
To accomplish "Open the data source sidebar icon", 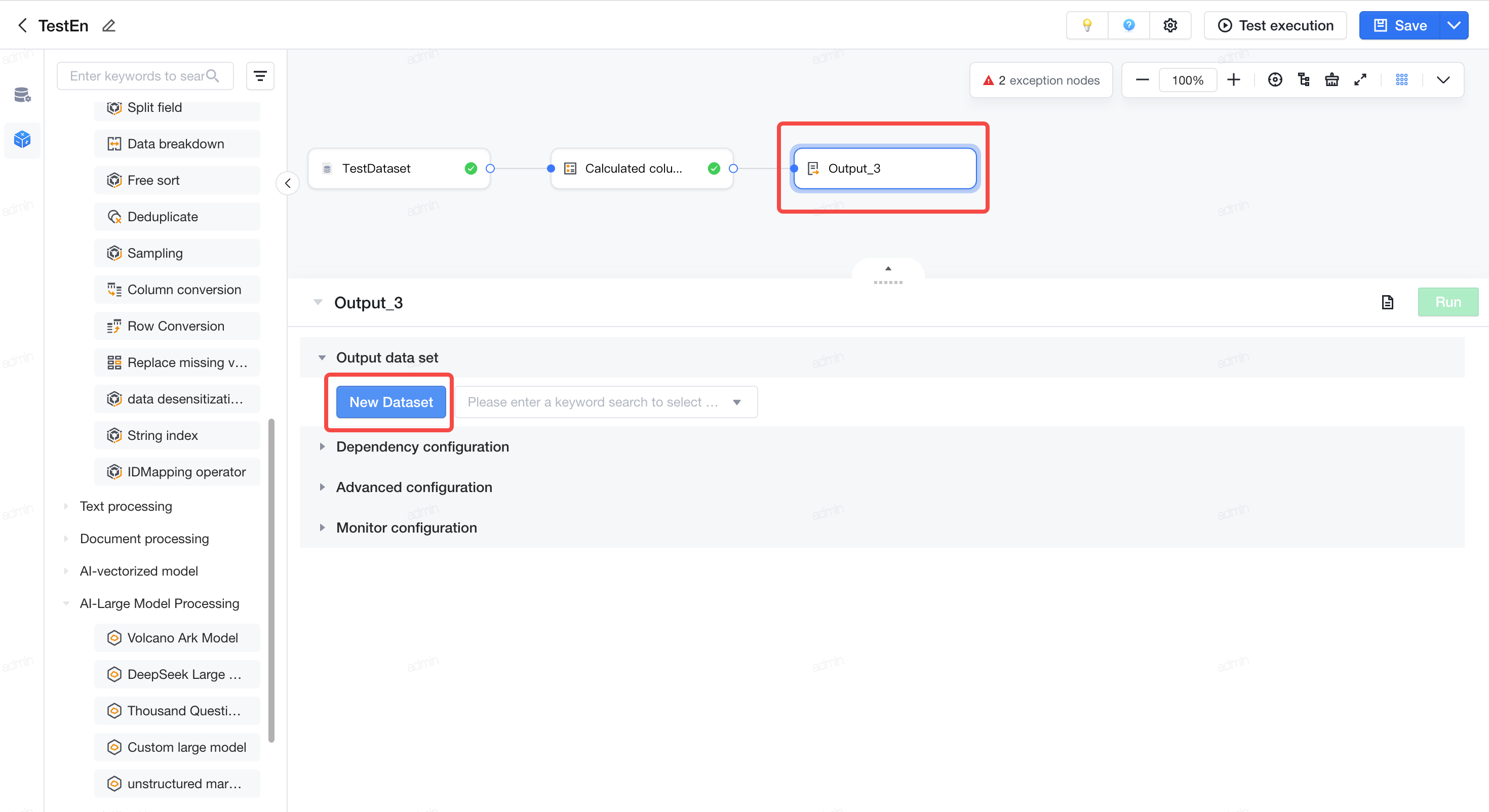I will (22, 94).
